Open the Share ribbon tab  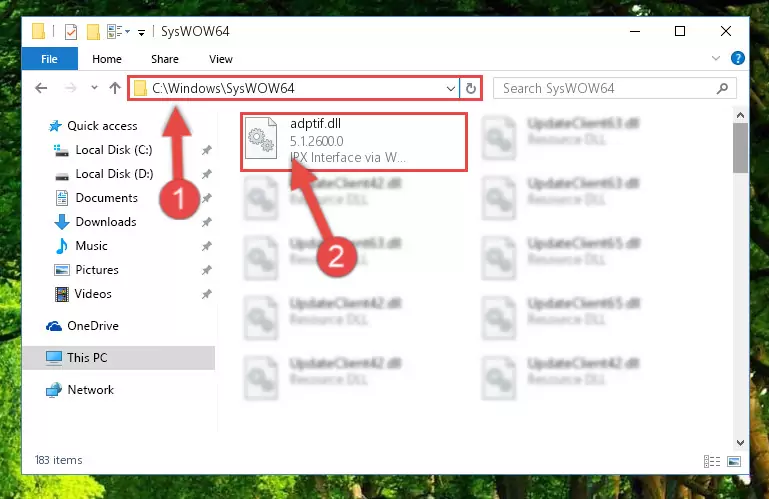coord(164,59)
